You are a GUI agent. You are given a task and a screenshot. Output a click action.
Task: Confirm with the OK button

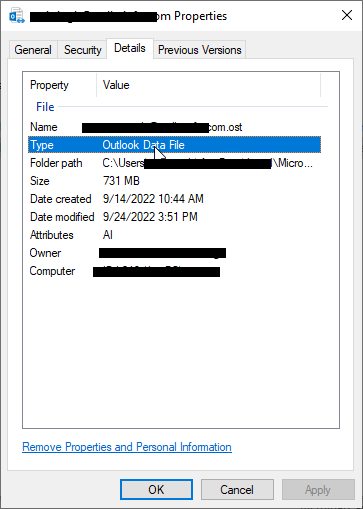(156, 490)
